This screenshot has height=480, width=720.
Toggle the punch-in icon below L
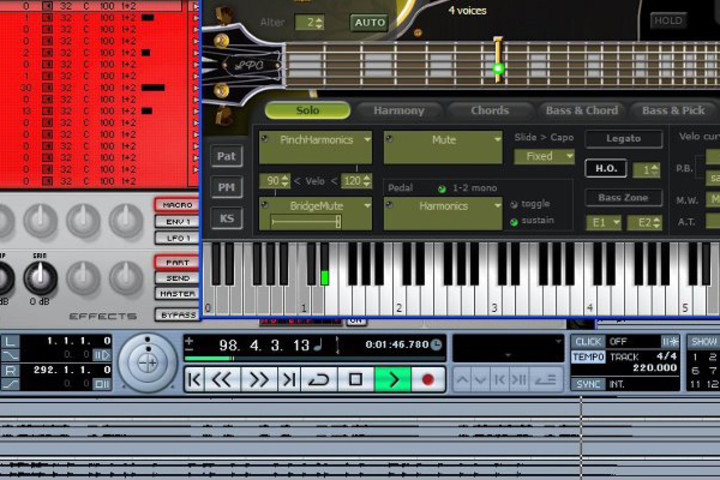10,355
